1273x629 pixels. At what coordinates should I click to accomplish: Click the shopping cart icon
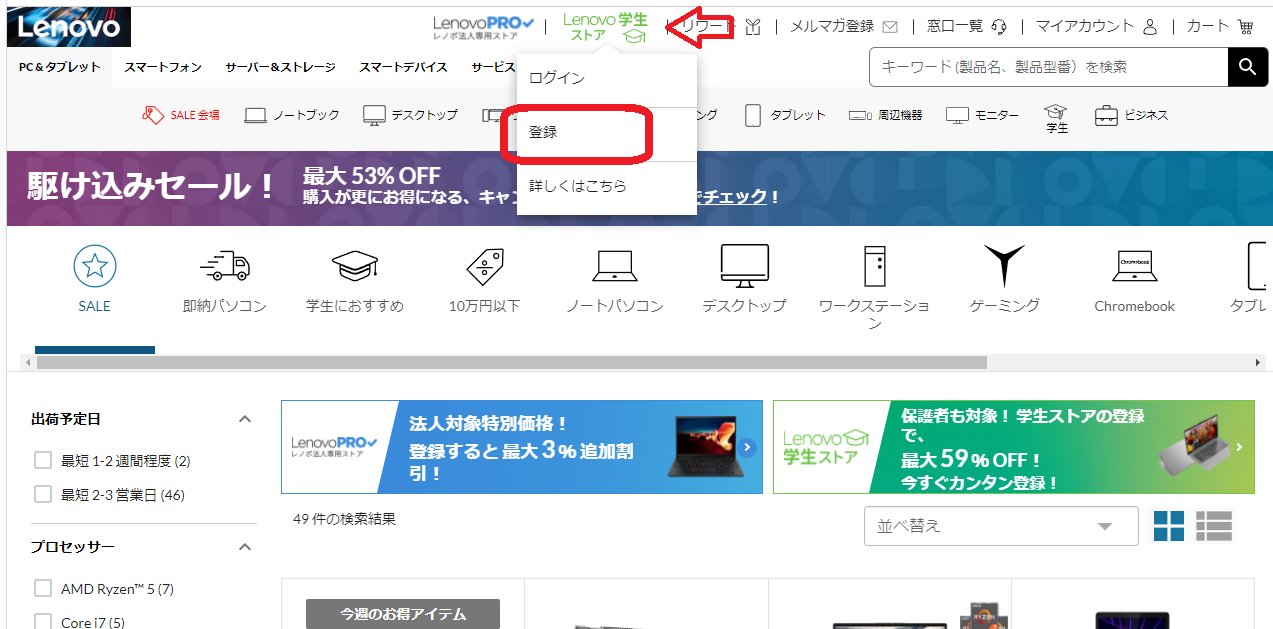pos(1245,26)
